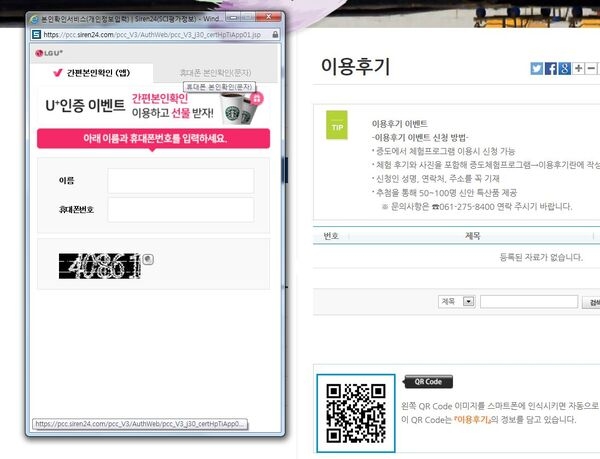Switch to 휴대폰 본인확인(문자) tab
The image size is (600, 459).
tap(215, 73)
